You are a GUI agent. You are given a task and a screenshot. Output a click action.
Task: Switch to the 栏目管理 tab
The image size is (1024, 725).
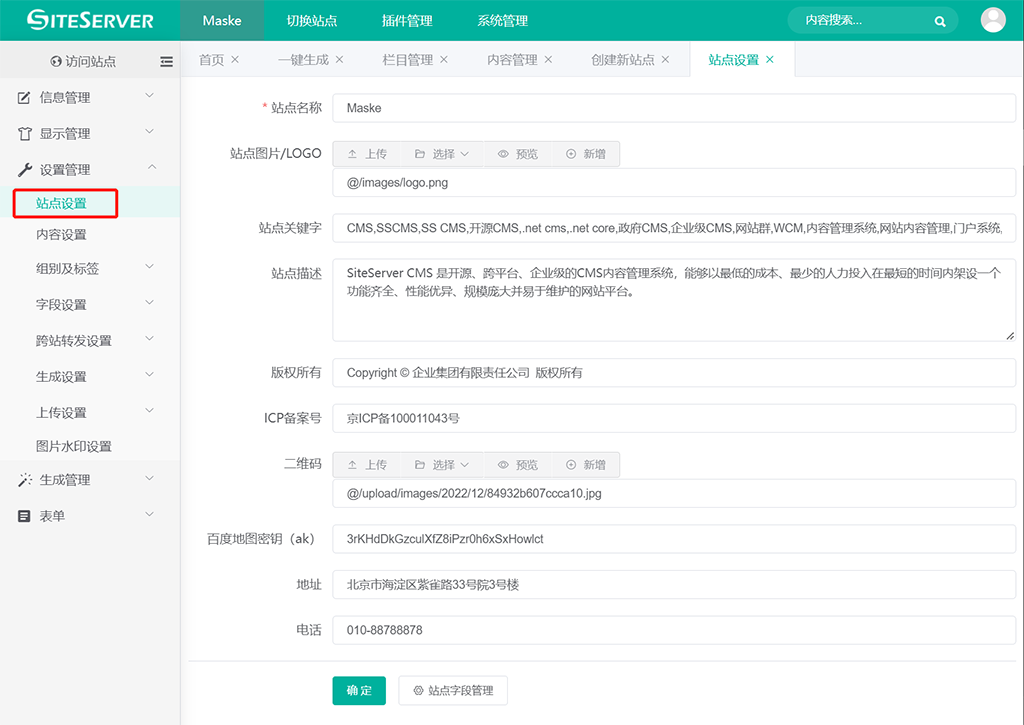pos(408,60)
